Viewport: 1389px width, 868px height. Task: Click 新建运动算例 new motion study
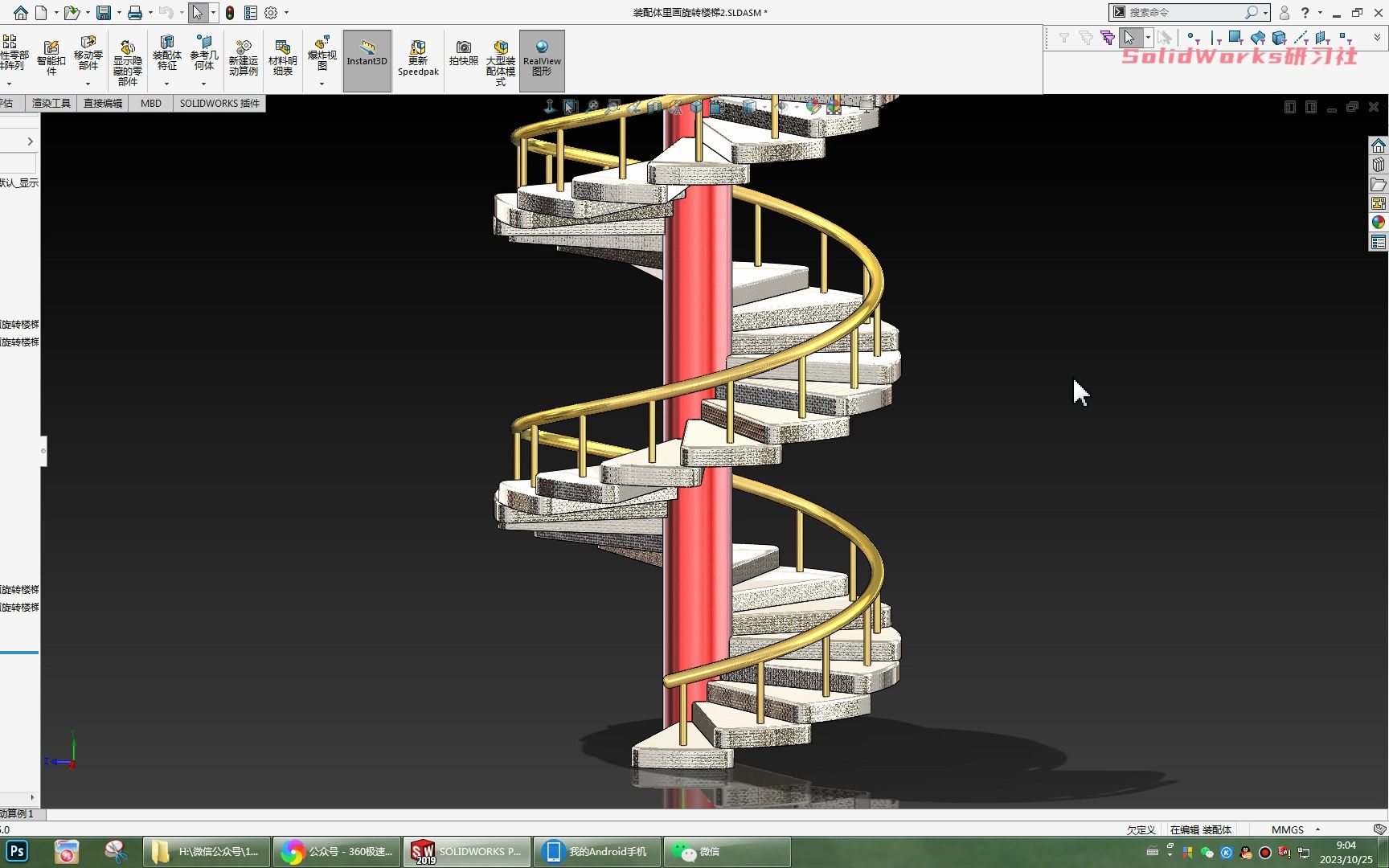tap(244, 58)
